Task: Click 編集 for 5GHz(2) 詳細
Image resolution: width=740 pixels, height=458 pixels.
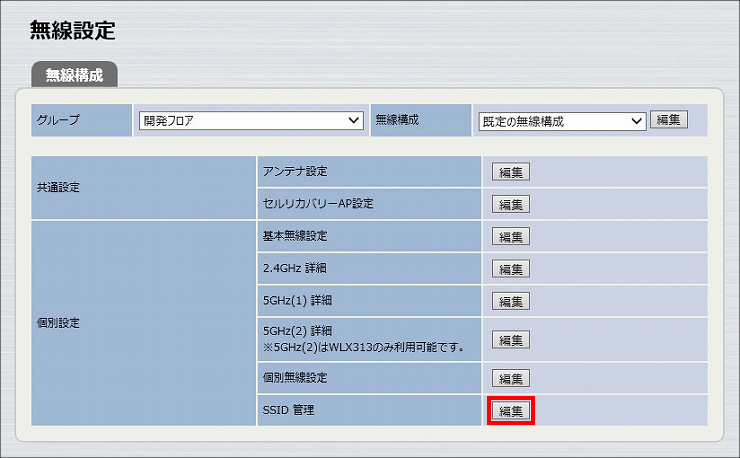Action: (511, 340)
